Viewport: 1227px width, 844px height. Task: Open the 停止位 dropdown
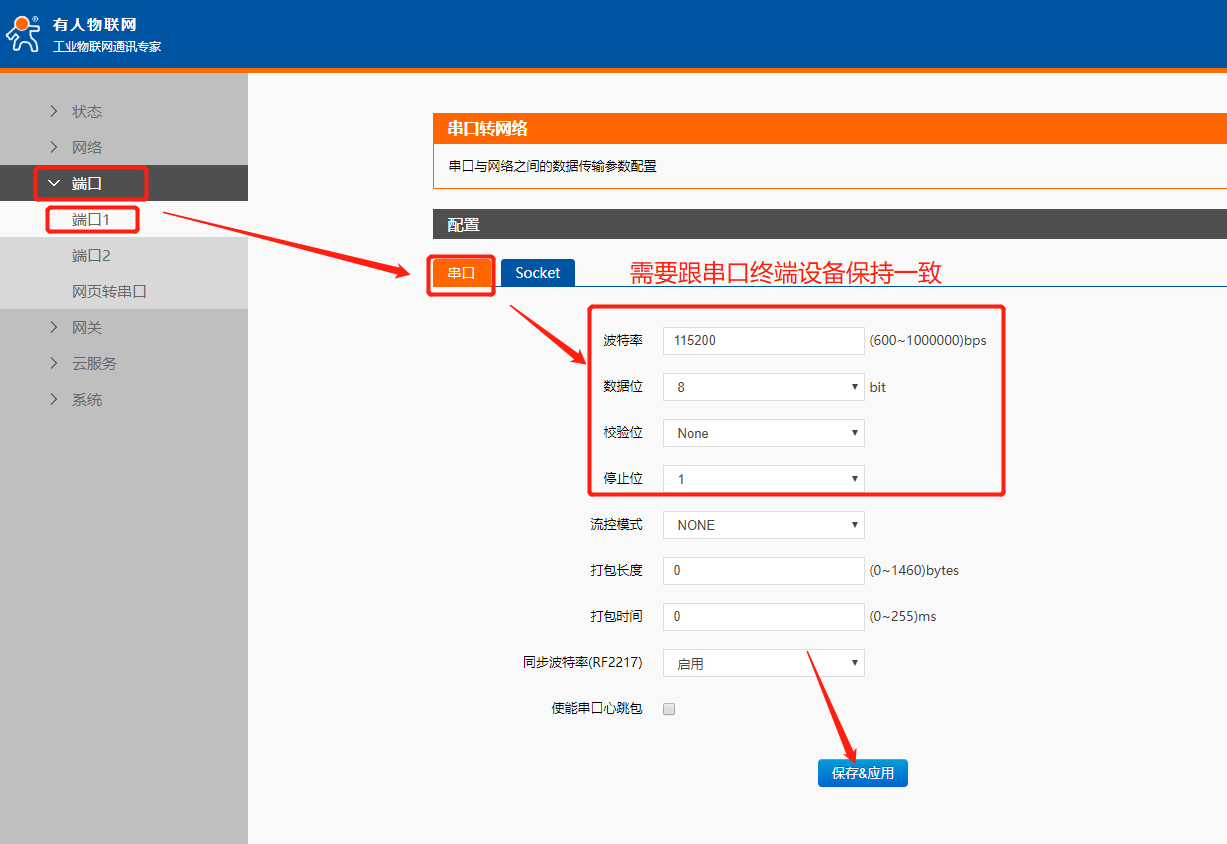pos(763,479)
